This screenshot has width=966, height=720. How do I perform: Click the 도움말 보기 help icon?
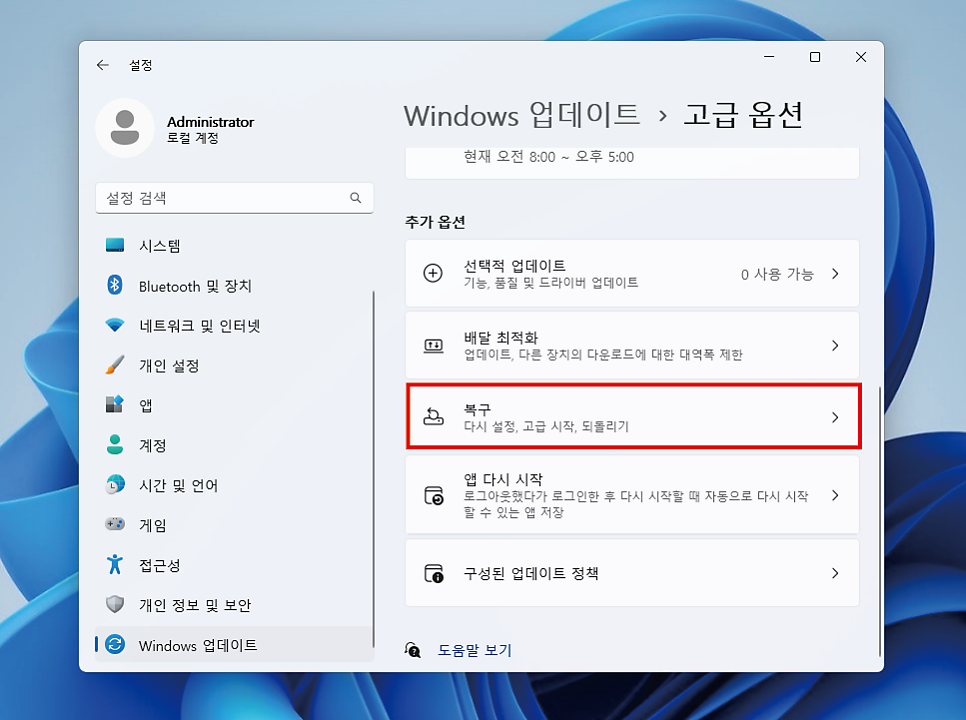(413, 650)
